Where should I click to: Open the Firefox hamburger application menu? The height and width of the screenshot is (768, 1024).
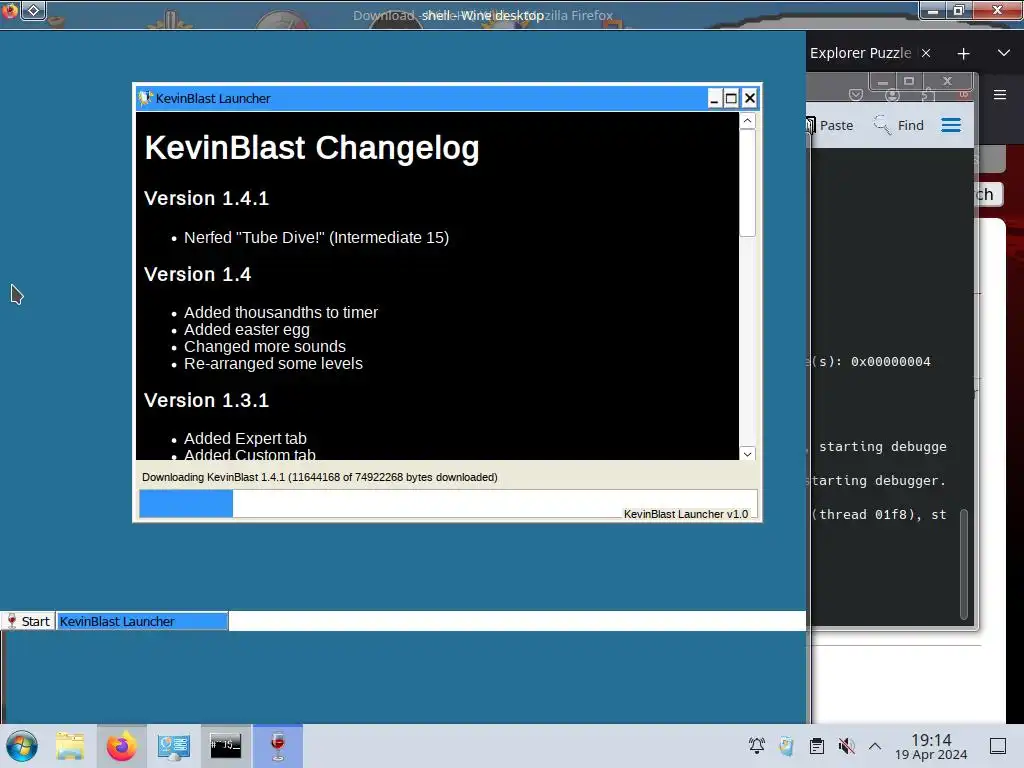tap(1000, 95)
